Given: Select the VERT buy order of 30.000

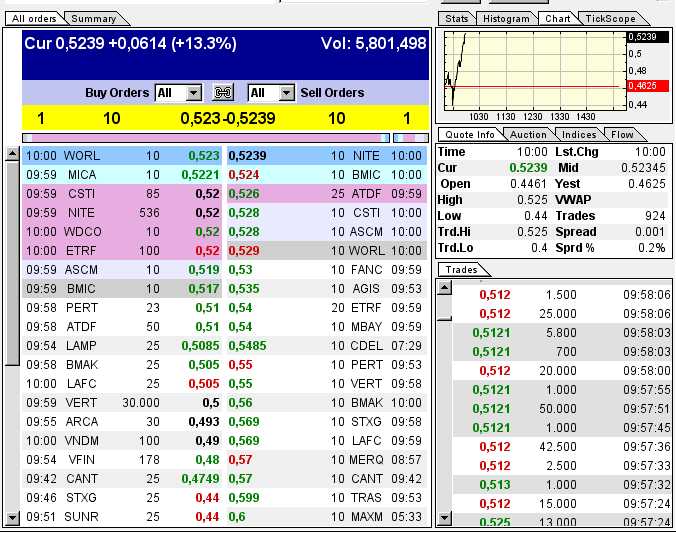Looking at the screenshot, I should point(122,402).
